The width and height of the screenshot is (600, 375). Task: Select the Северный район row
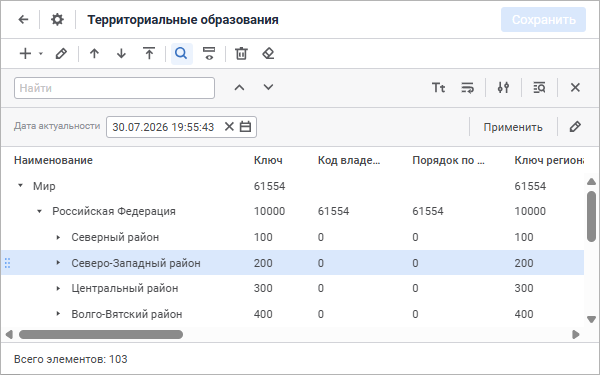tap(293, 237)
